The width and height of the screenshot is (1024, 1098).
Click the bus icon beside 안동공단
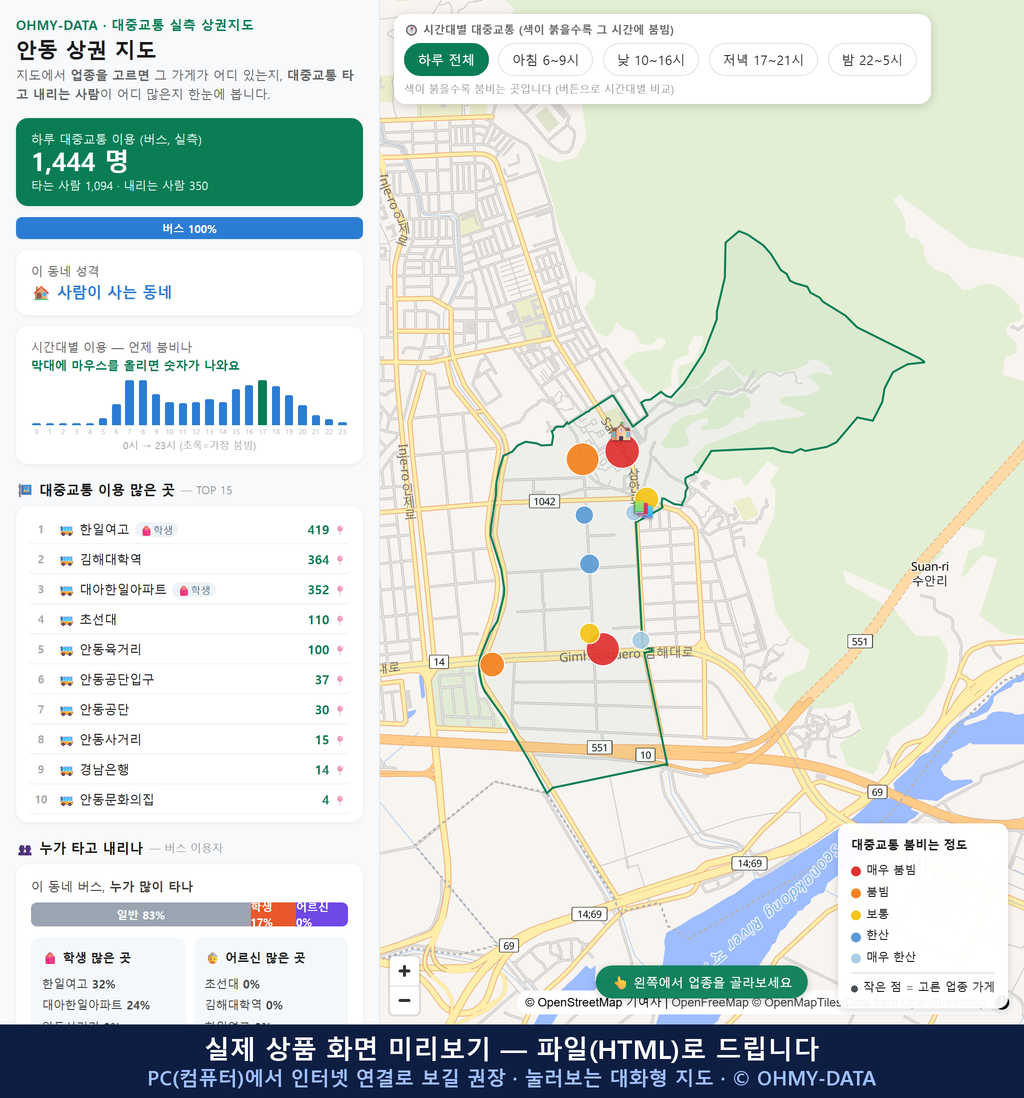(x=67, y=710)
